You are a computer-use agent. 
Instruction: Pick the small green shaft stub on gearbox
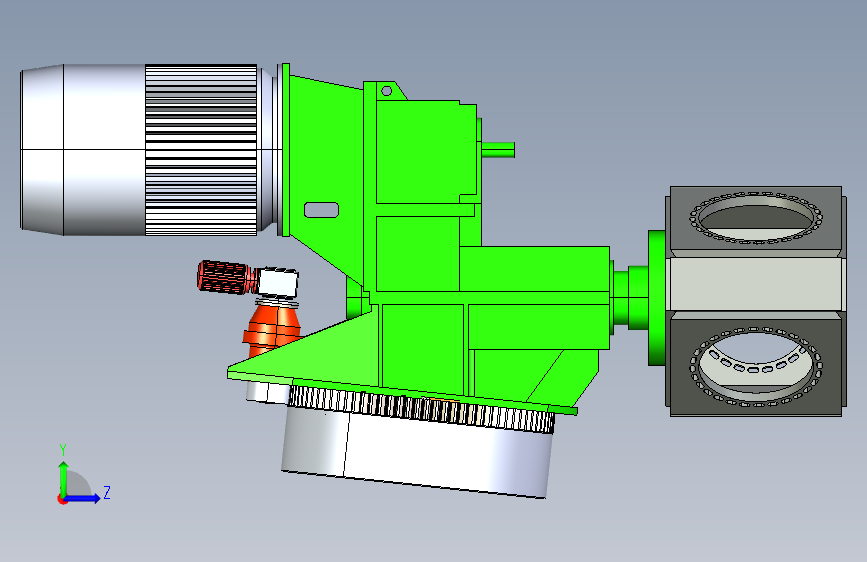[498, 149]
